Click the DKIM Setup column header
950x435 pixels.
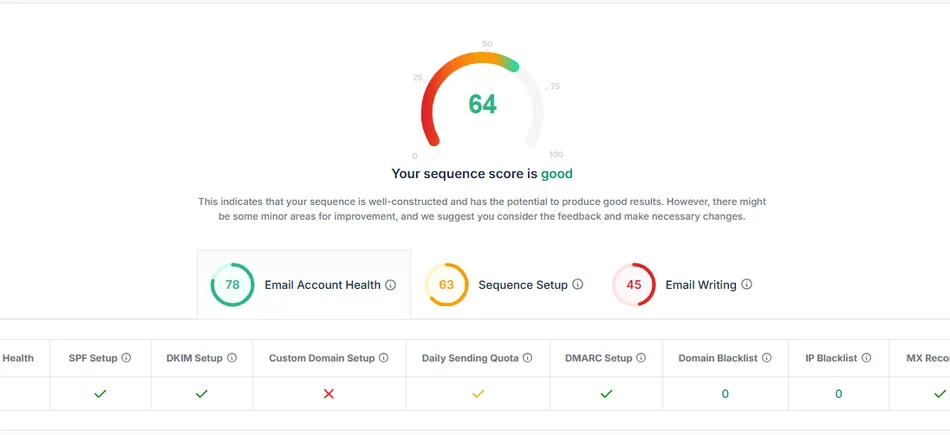(x=202, y=358)
